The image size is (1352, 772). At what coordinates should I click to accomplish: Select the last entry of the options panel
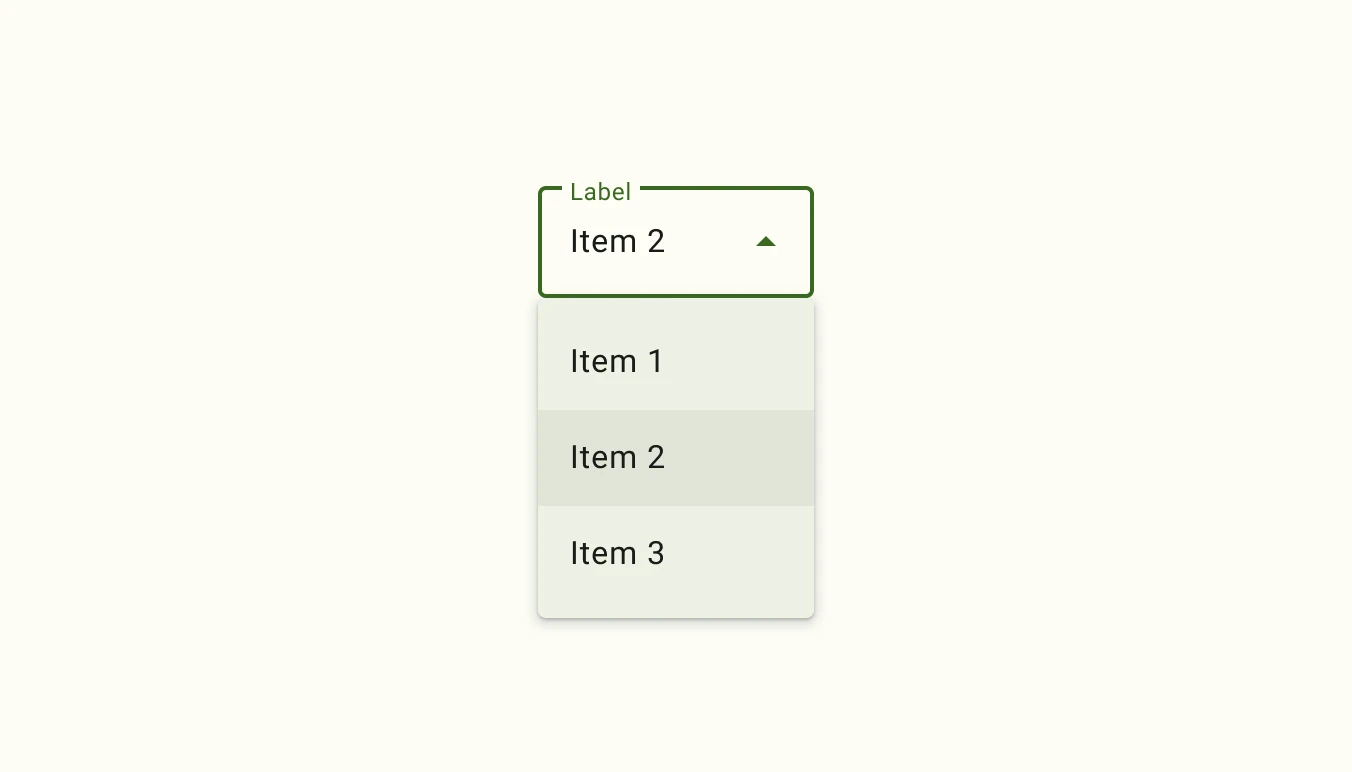click(617, 553)
